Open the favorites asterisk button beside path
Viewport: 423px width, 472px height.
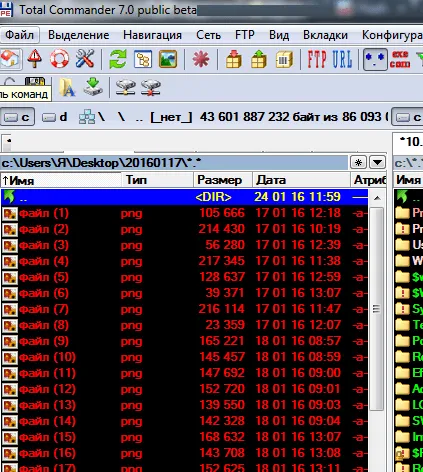pyautogui.click(x=359, y=163)
